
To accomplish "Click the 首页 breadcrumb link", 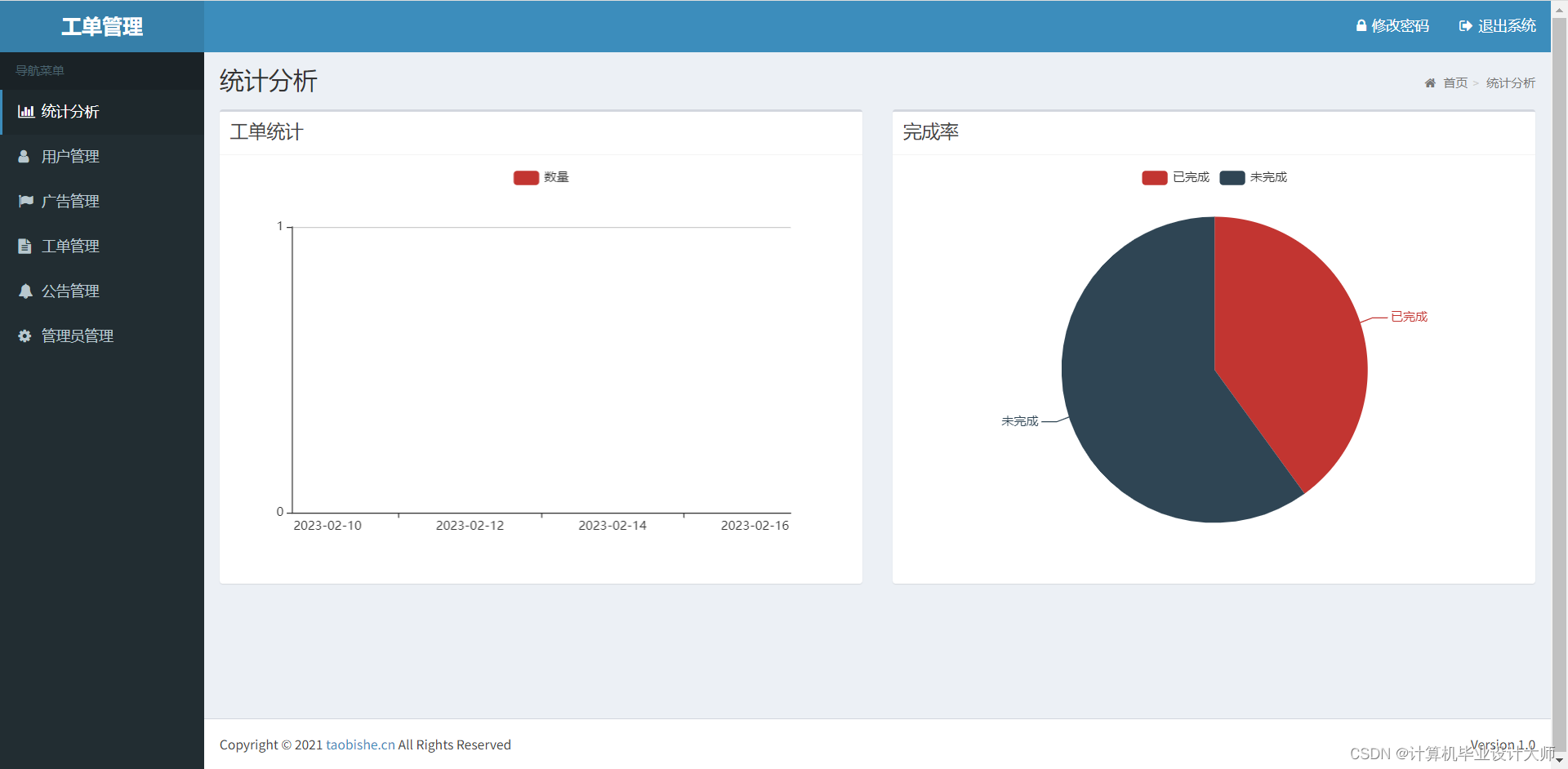I will coord(1455,83).
